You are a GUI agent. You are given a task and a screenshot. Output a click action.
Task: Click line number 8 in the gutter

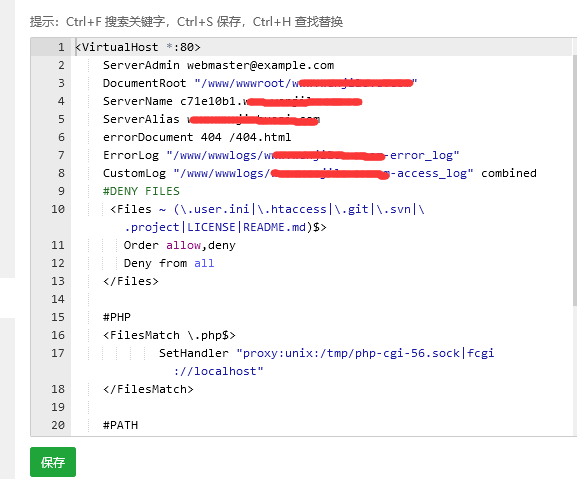[x=61, y=173]
